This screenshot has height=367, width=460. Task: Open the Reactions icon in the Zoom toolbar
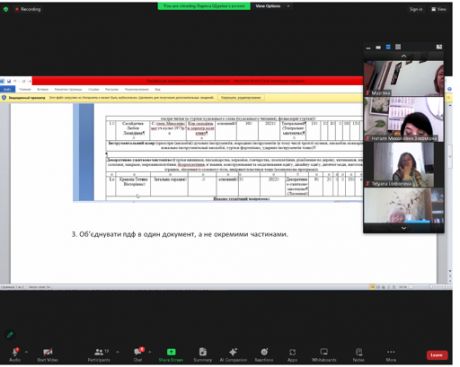coord(264,354)
